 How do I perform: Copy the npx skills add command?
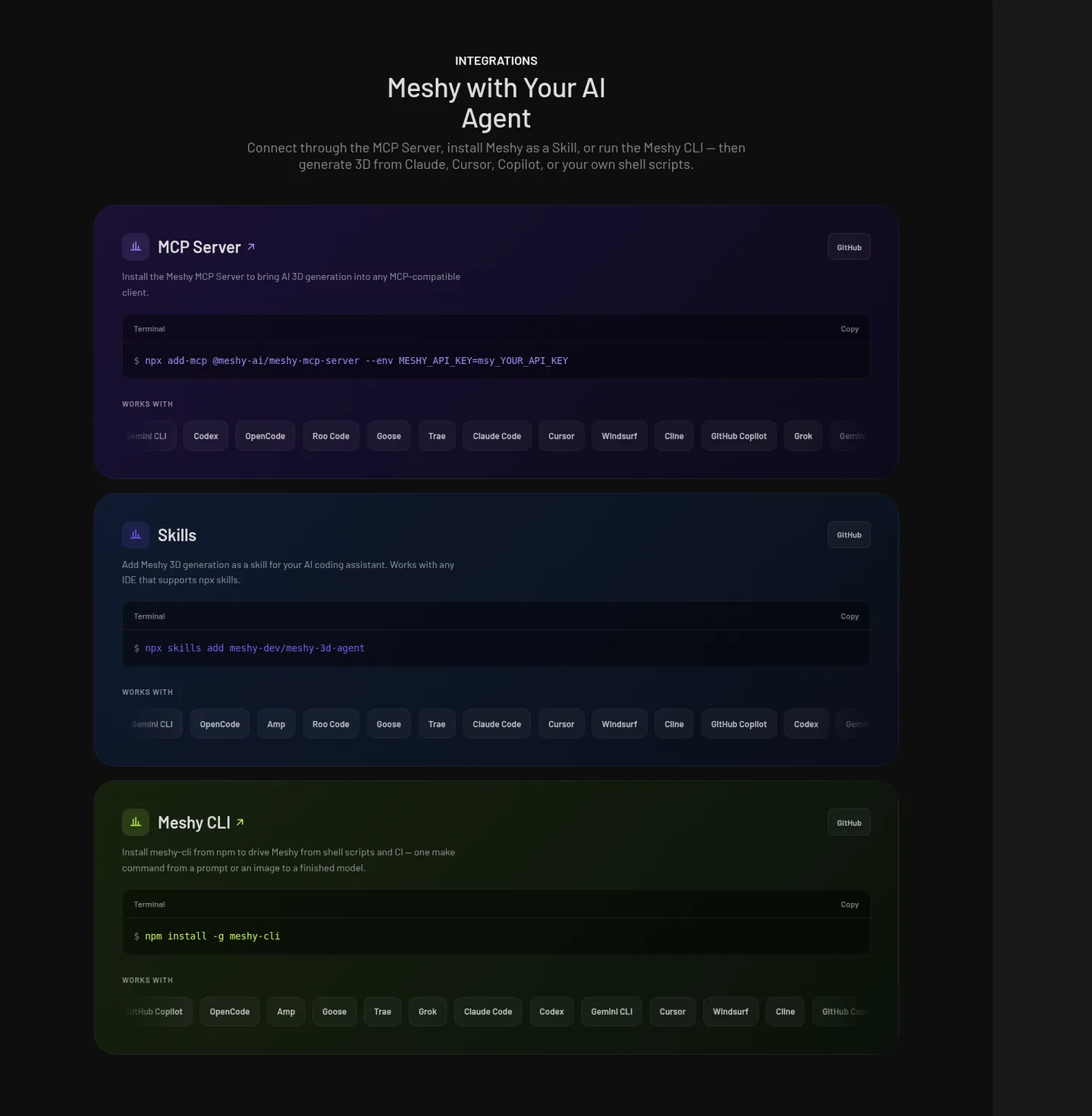pos(849,616)
